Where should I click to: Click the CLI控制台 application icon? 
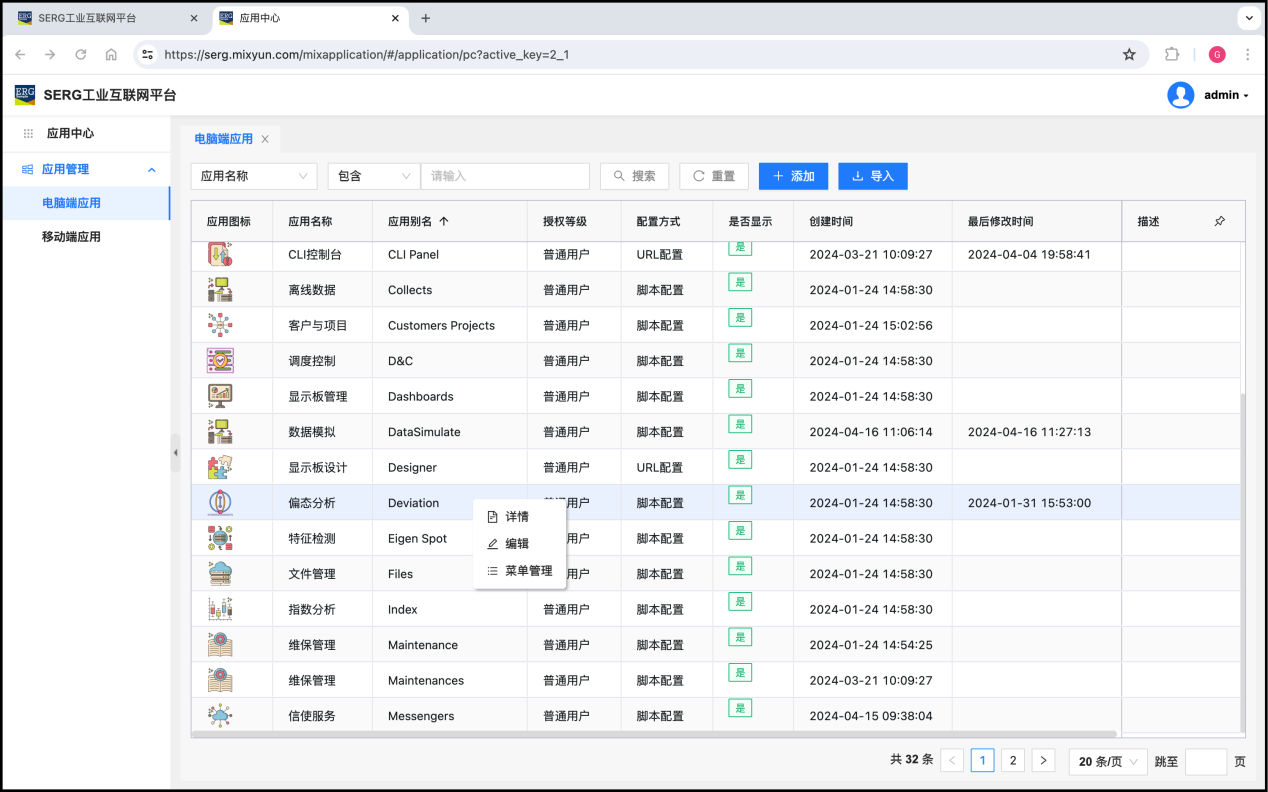coord(220,254)
